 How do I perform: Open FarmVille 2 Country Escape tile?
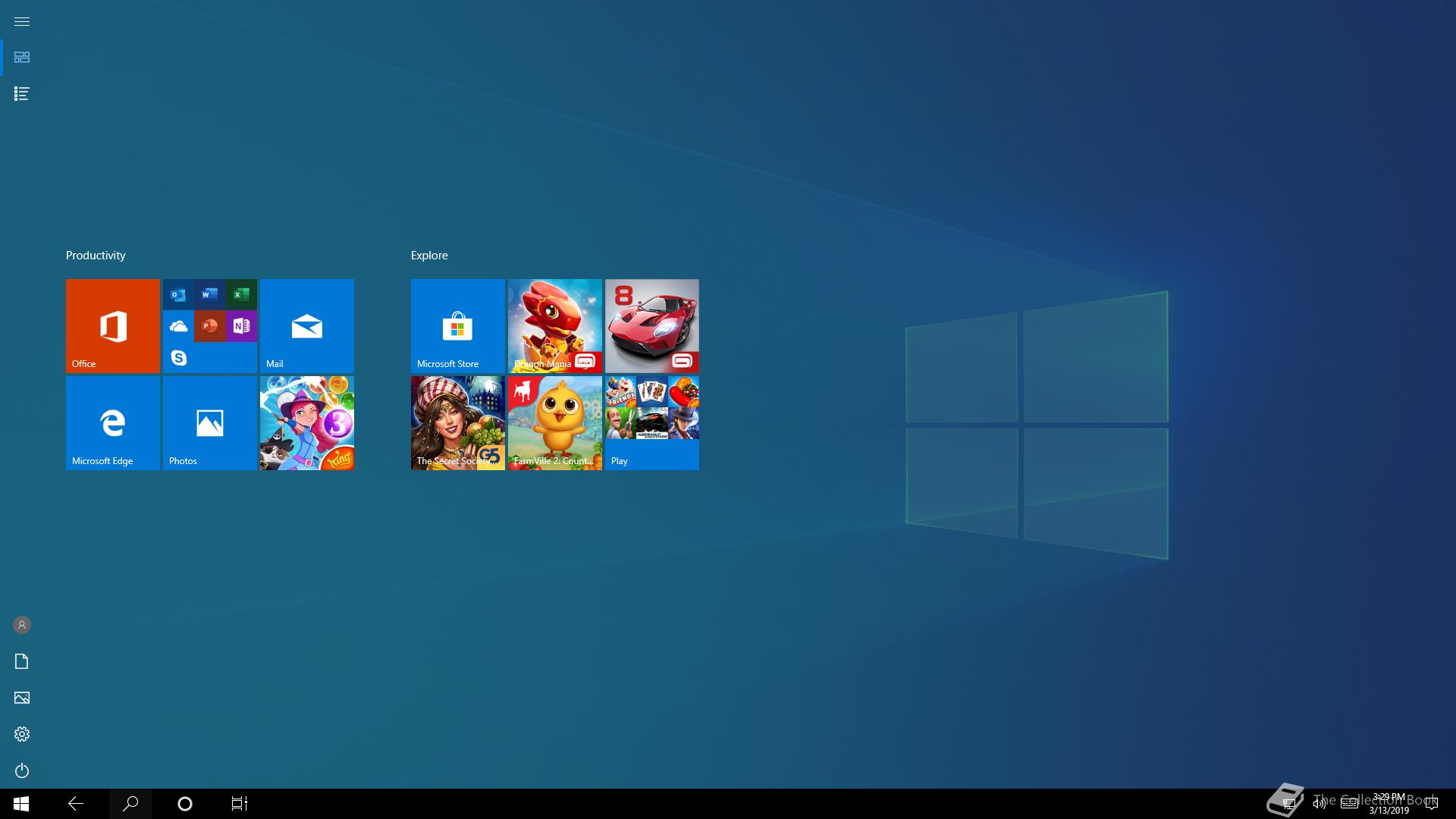tap(555, 423)
